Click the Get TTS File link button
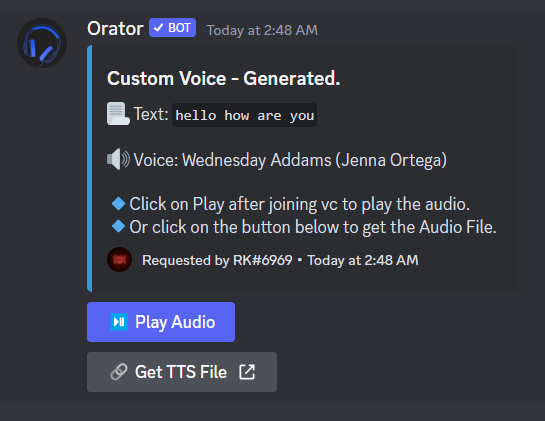Screen dimensions: 545x421 182,372
